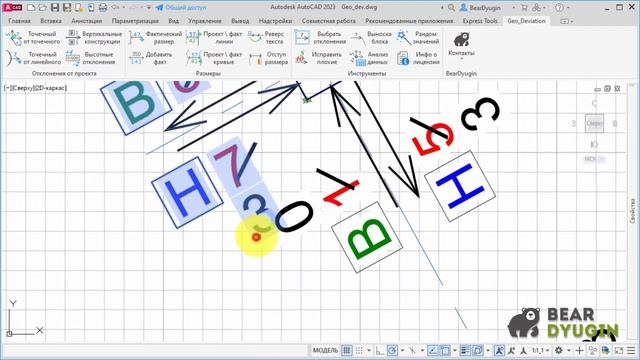Select the Geo_Deviation ribbon tab
The height and width of the screenshot is (360, 640).
point(526,21)
